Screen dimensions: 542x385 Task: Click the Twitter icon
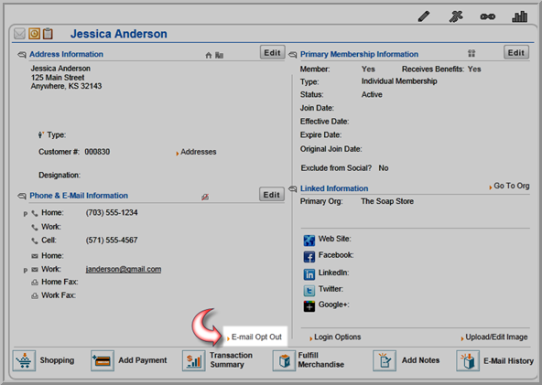(x=309, y=290)
